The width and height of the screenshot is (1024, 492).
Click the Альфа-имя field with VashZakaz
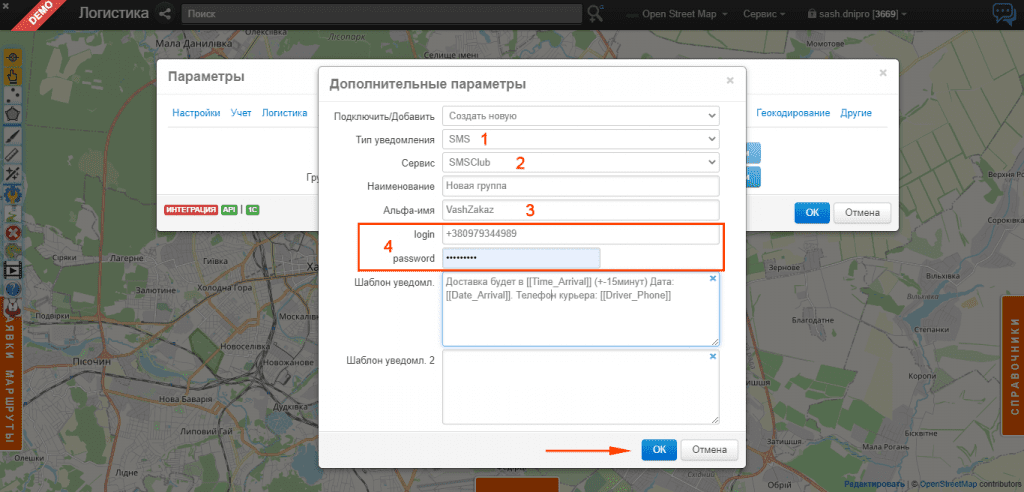click(581, 210)
